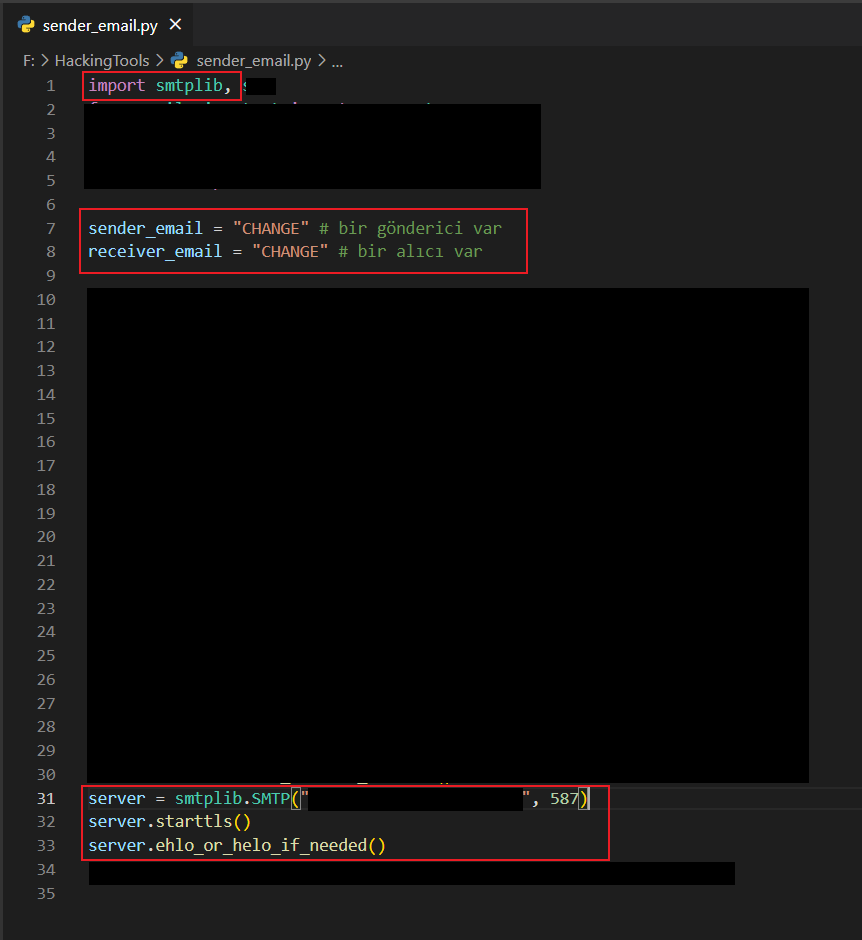Click line number 31 in the gutter

tap(46, 798)
